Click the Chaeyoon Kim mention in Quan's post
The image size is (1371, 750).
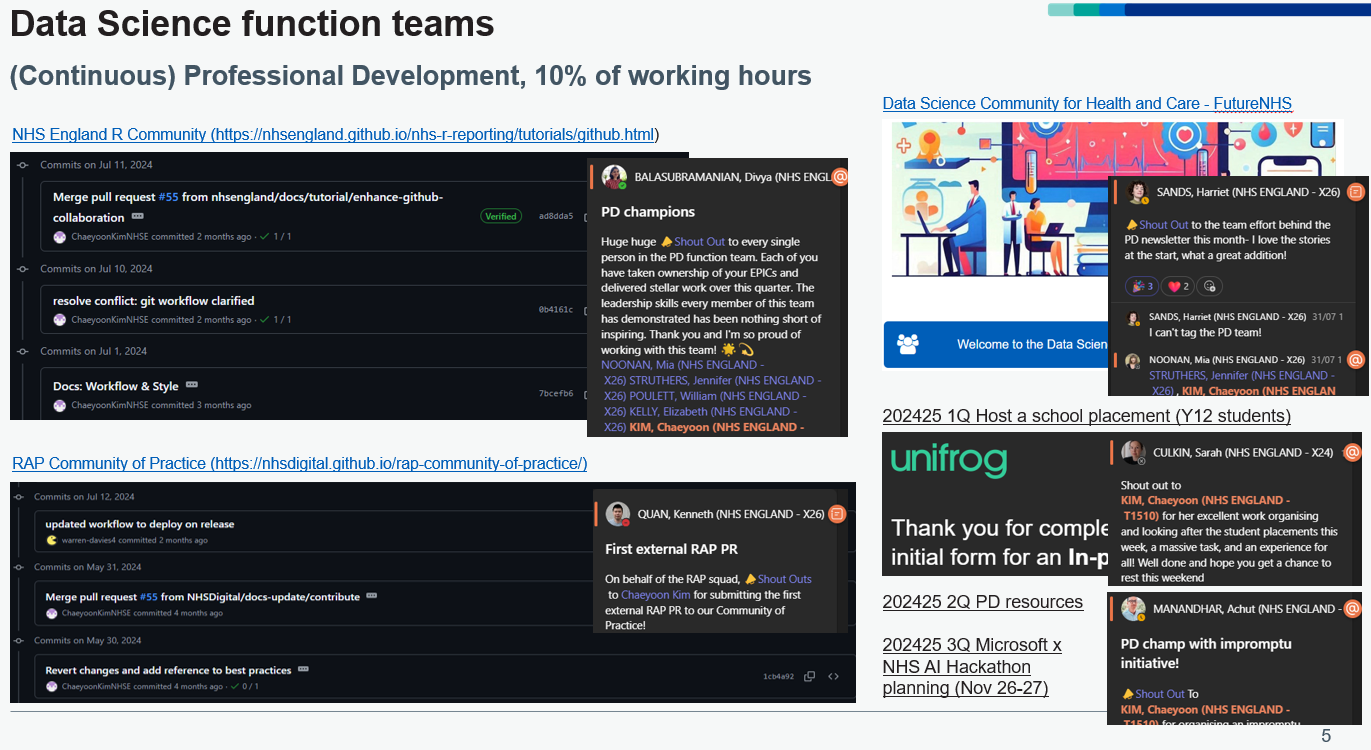[657, 595]
